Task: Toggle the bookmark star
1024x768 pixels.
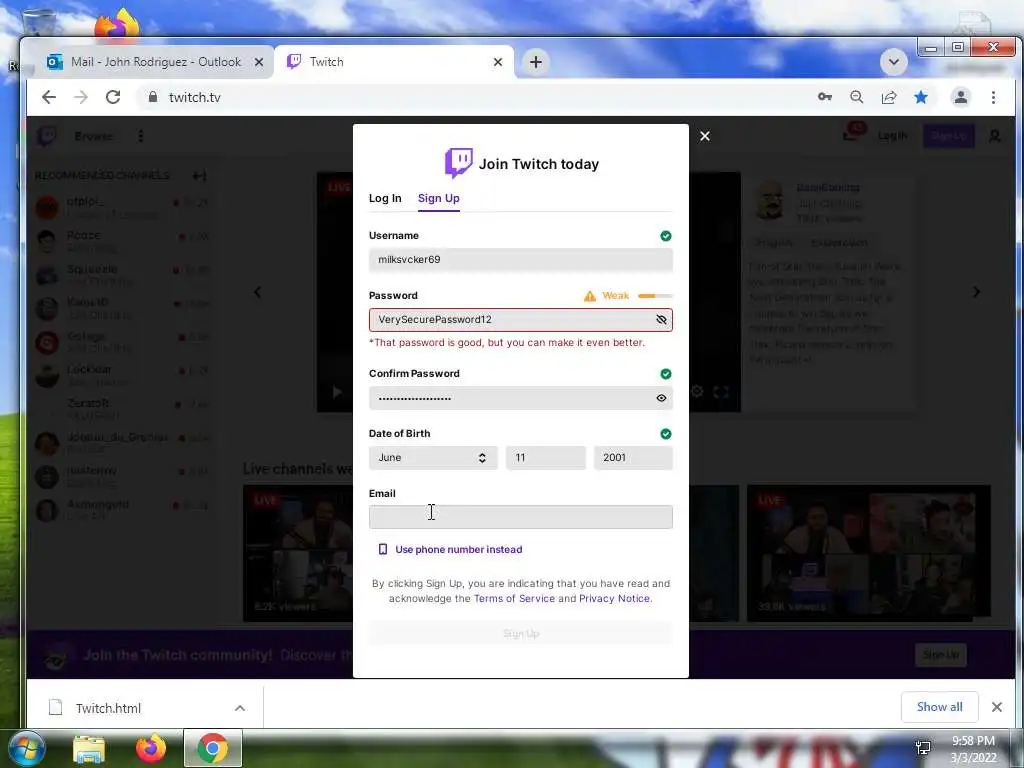Action: [x=921, y=97]
